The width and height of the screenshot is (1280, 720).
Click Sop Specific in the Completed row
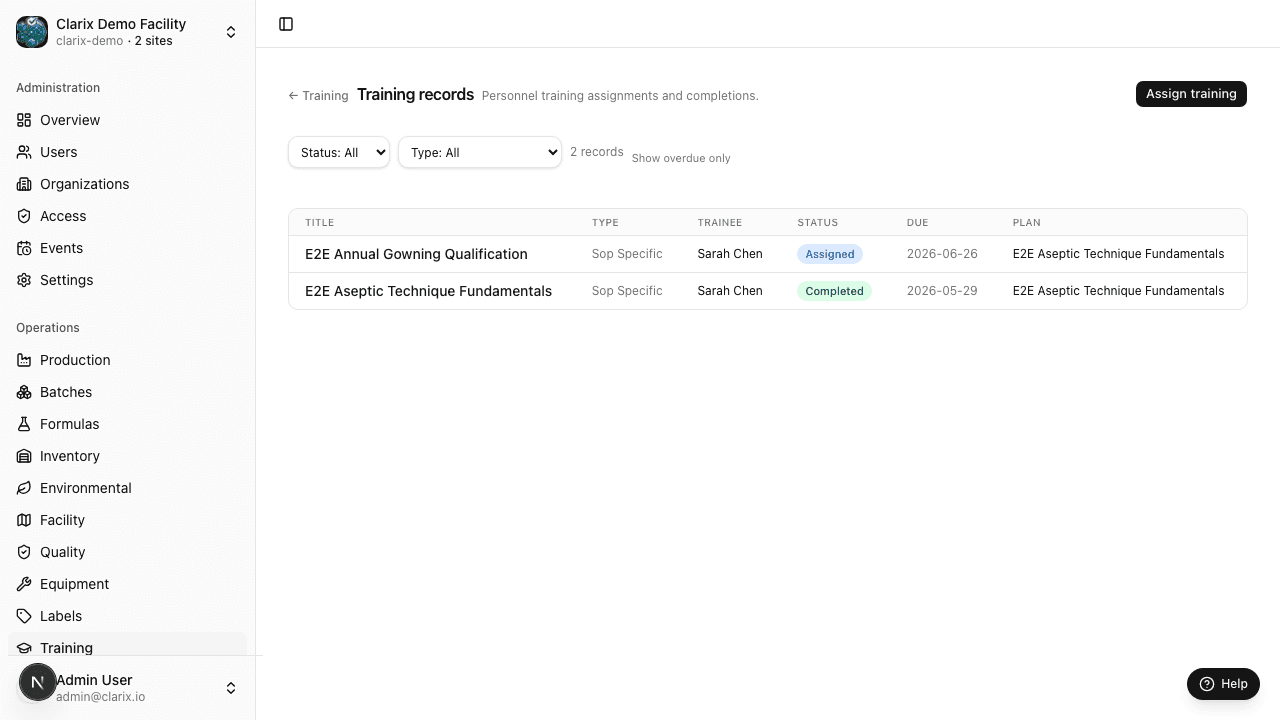627,291
